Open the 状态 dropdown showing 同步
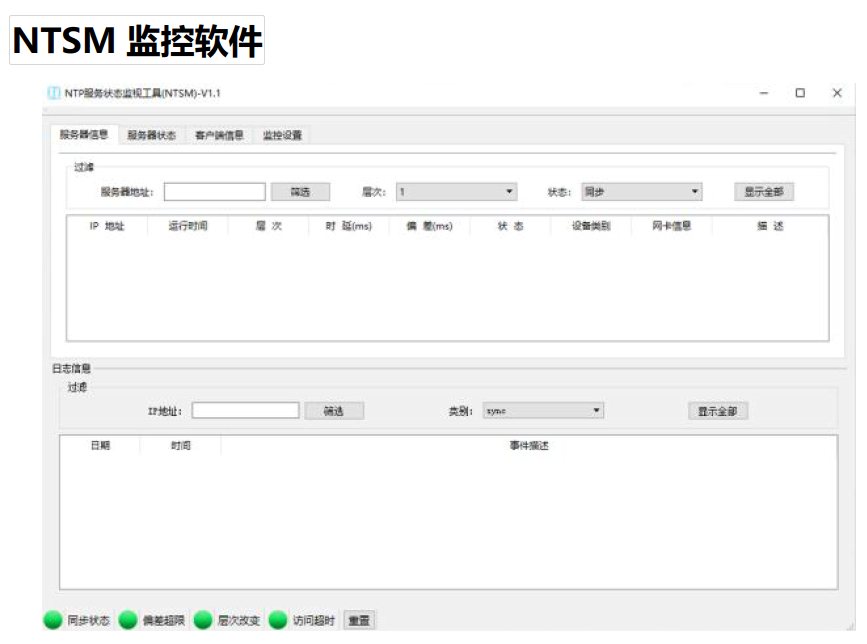The height and width of the screenshot is (644, 867). pos(641,192)
